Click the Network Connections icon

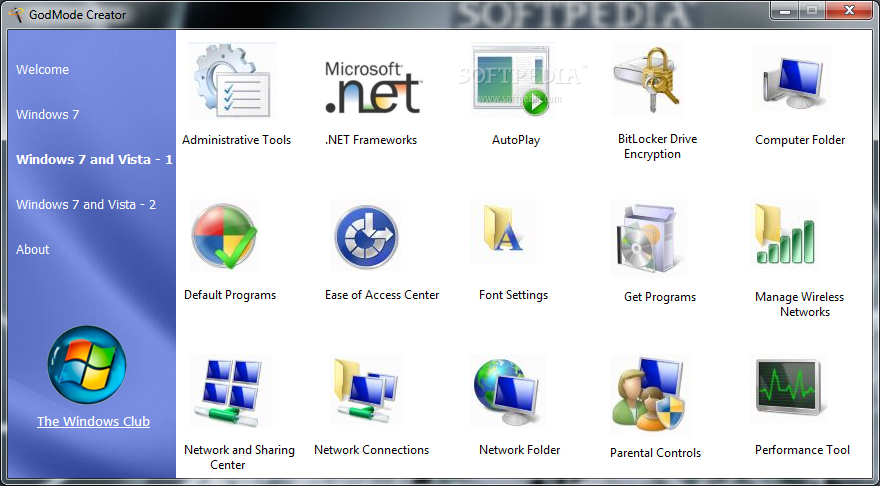[x=366, y=391]
